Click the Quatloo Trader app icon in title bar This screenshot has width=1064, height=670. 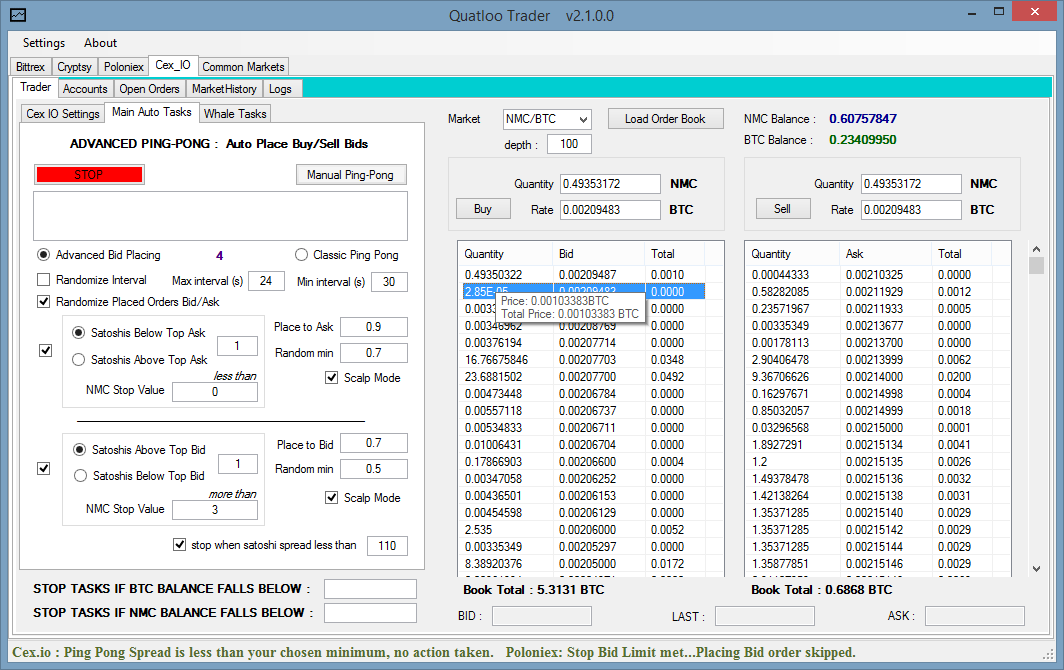coord(18,15)
